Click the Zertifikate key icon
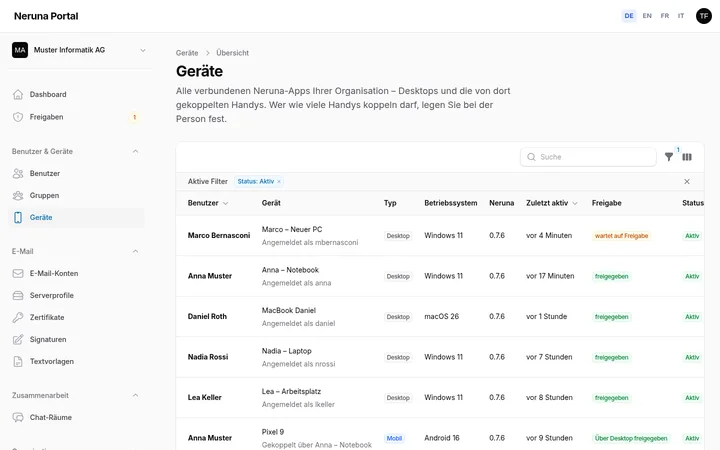Image resolution: width=720 pixels, height=450 pixels. pyautogui.click(x=18, y=318)
